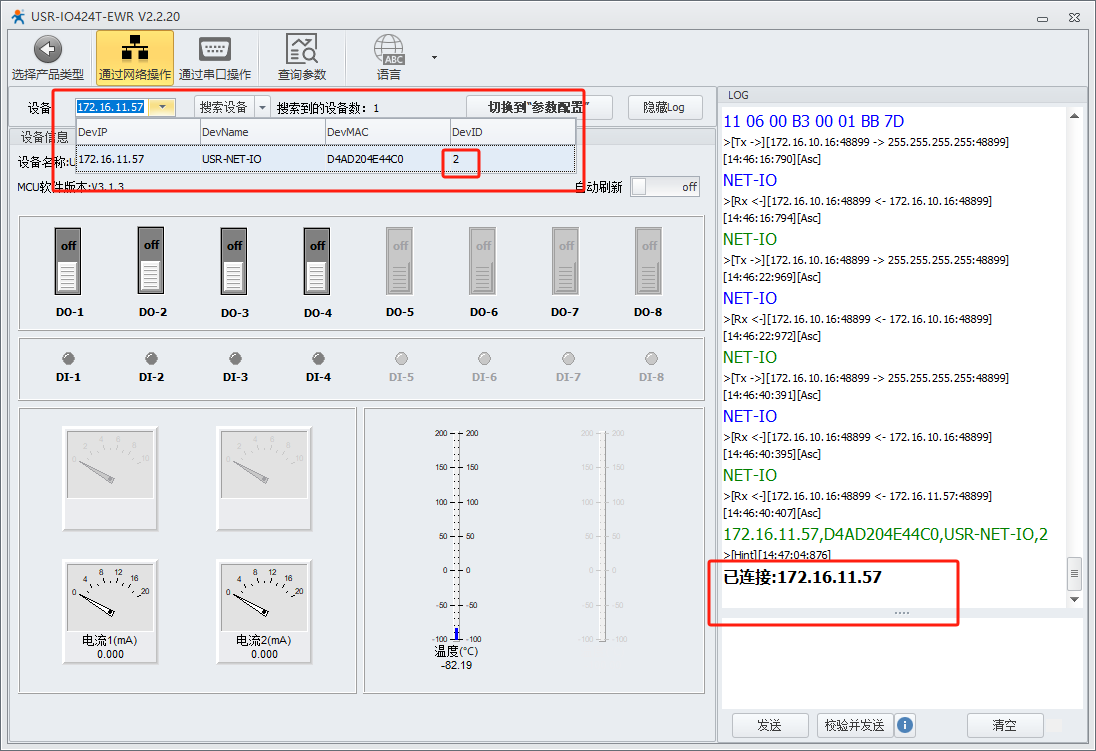Select the network operation icon
1096x751 pixels.
tap(134, 50)
